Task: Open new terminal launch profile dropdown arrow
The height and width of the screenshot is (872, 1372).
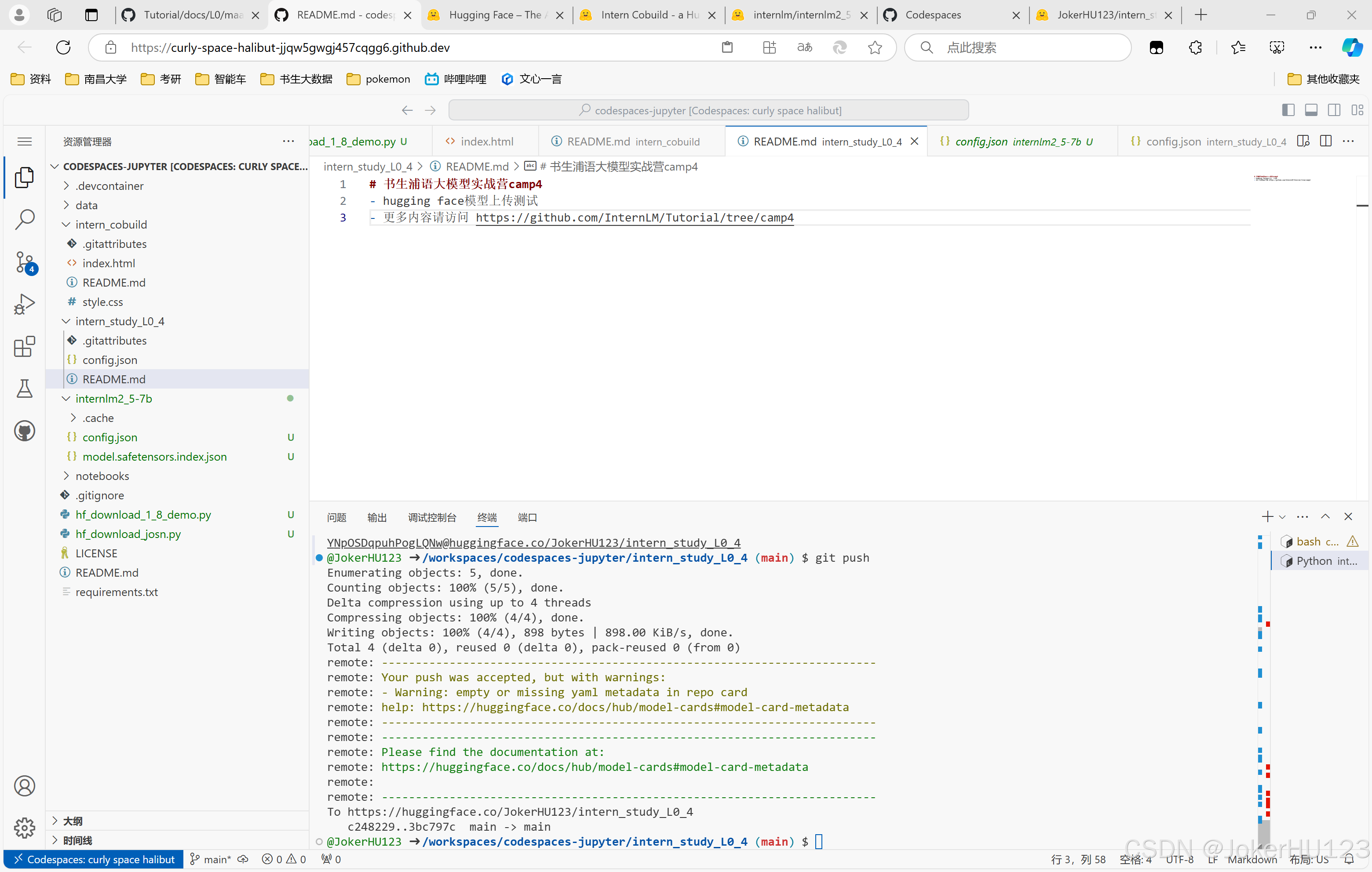Action: click(x=1282, y=517)
